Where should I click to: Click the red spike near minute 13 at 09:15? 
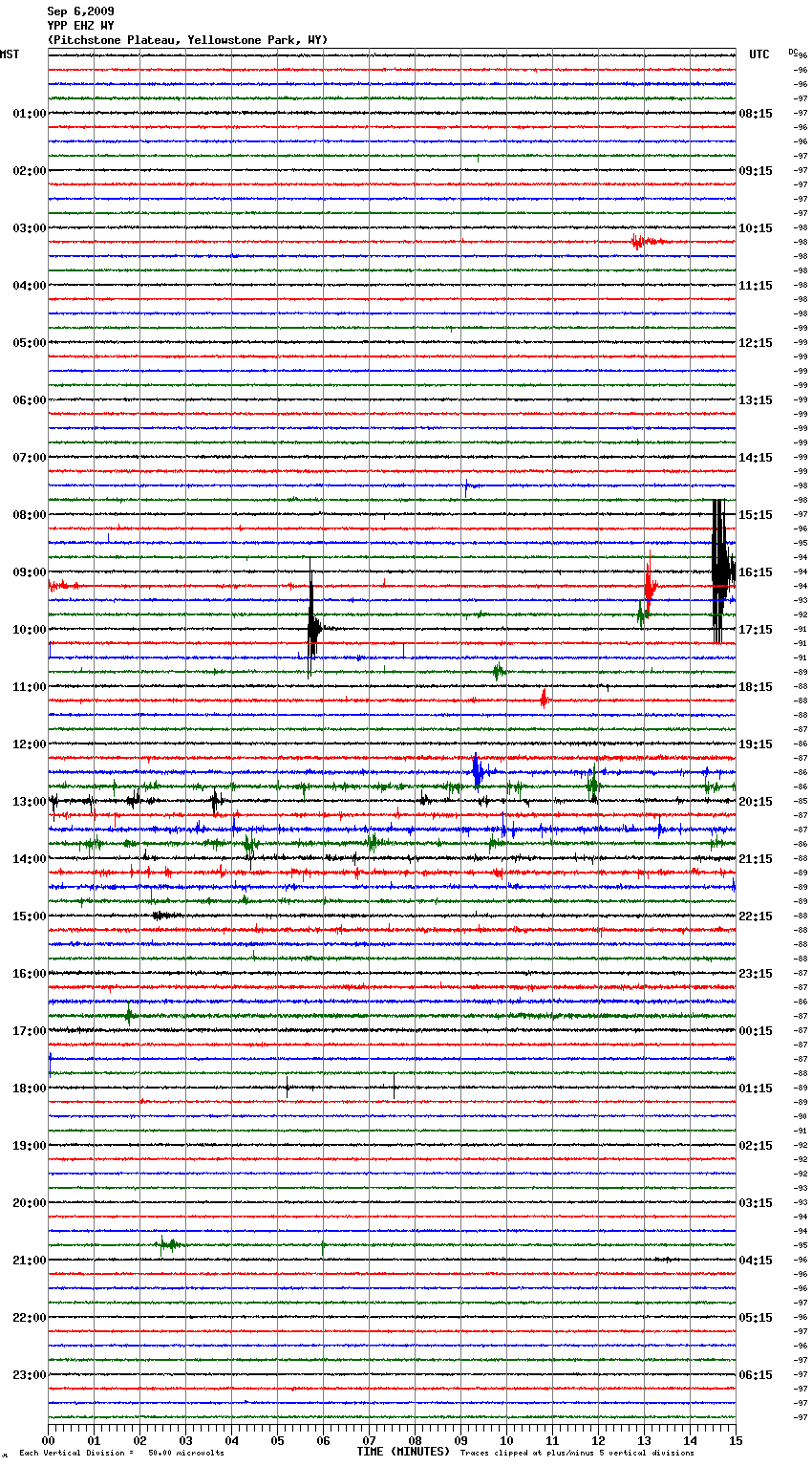650,583
